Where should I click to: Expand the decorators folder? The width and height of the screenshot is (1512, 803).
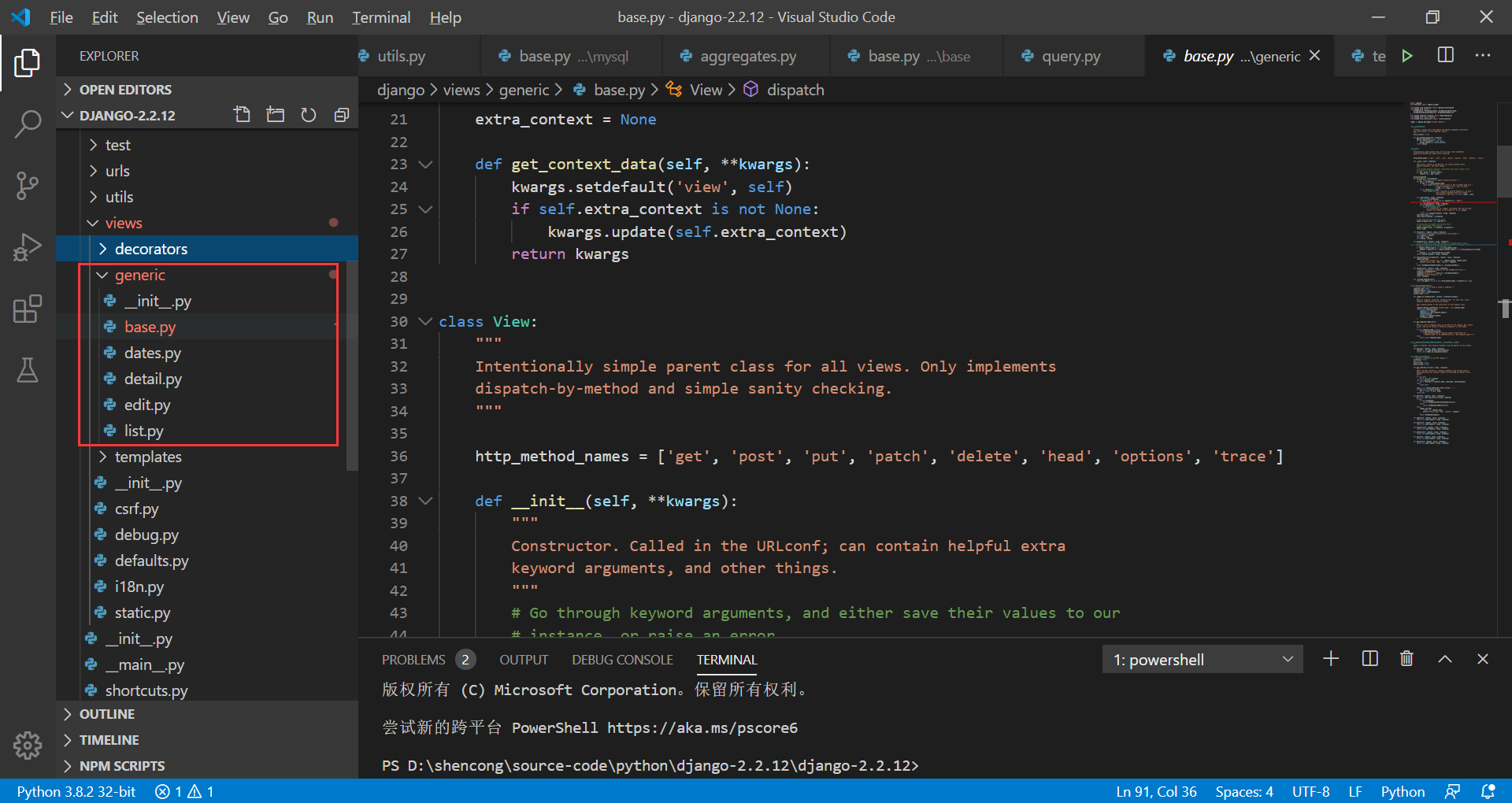pos(207,249)
